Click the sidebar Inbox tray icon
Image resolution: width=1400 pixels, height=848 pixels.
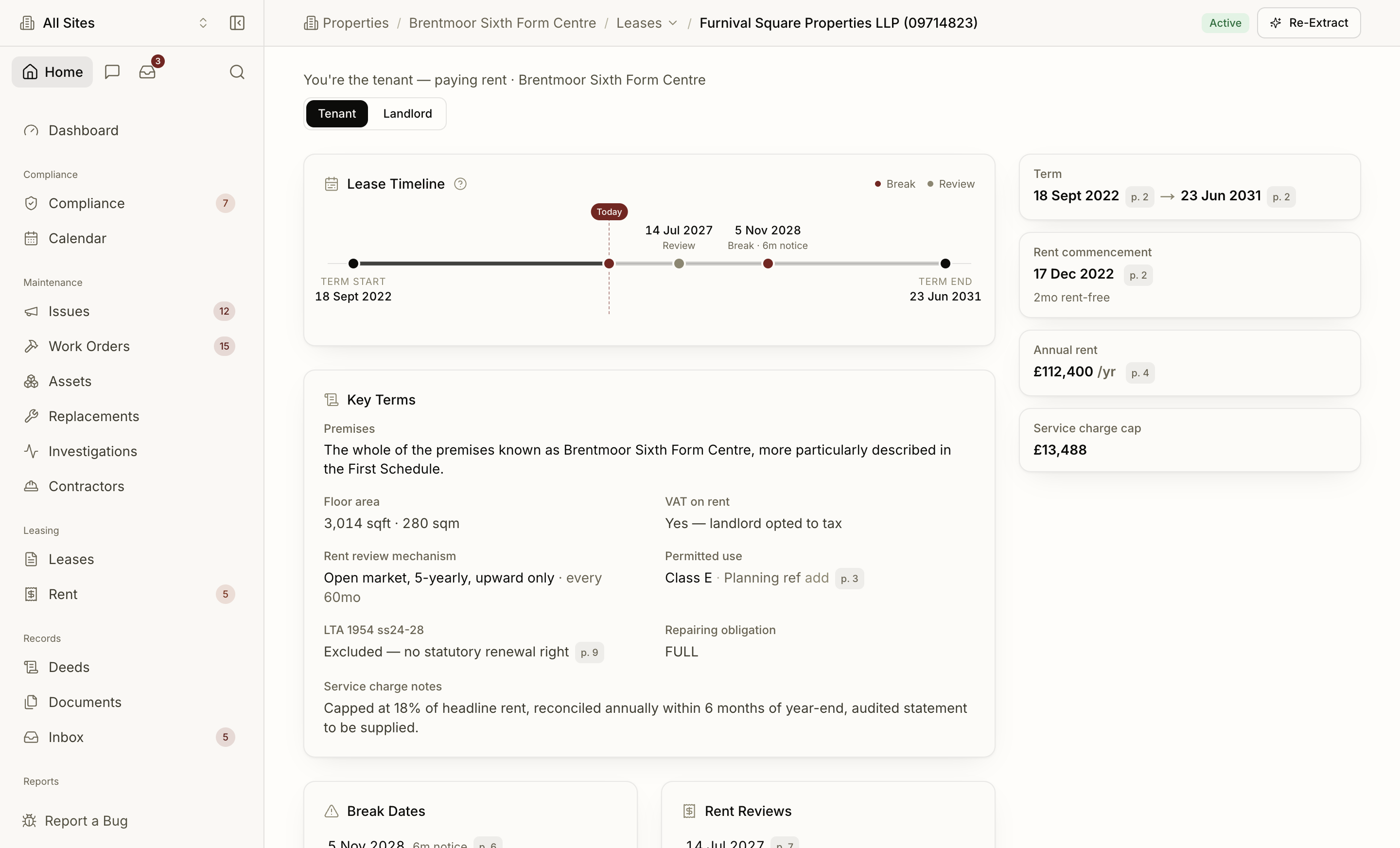point(31,737)
